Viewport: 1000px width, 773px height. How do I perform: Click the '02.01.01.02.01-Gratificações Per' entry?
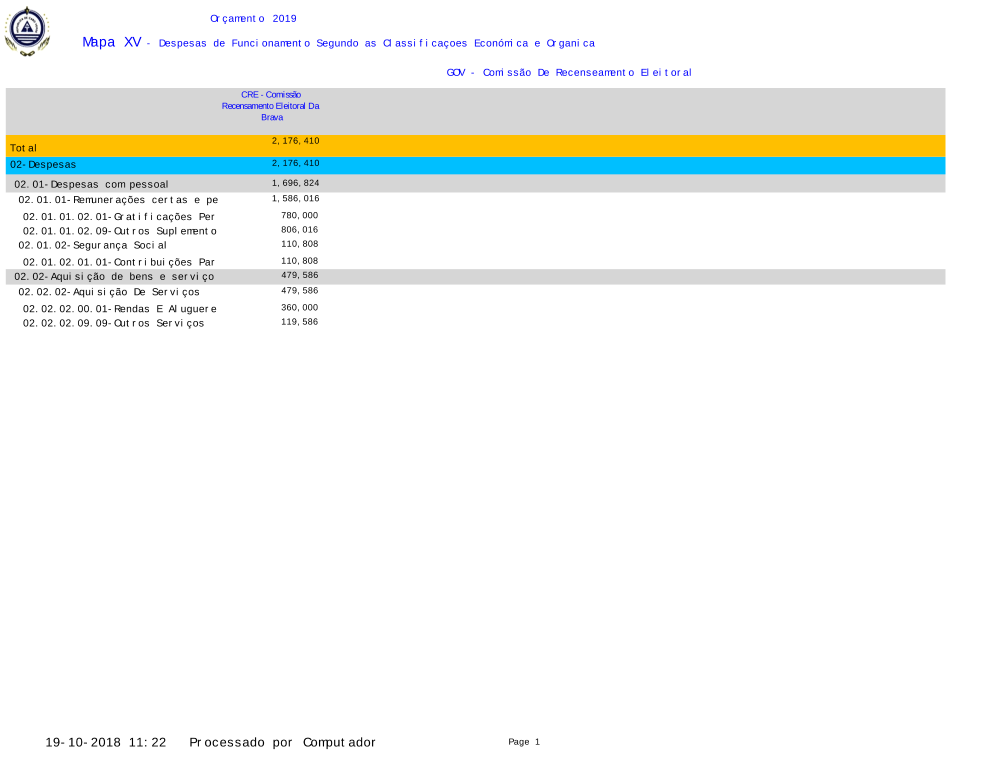[x=118, y=216]
